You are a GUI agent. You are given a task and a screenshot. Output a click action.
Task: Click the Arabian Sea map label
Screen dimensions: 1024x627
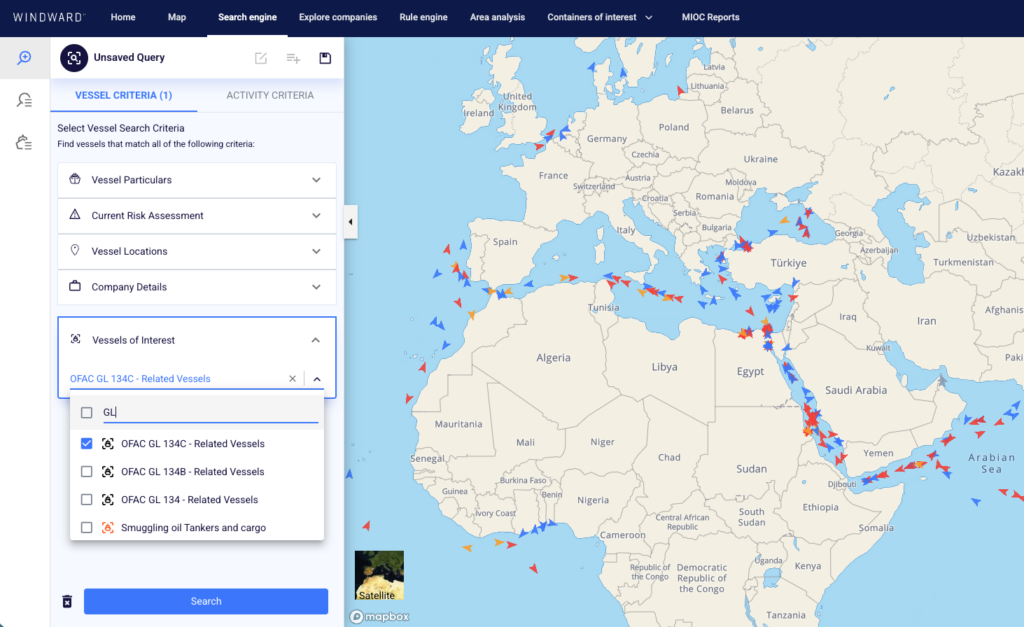pos(991,463)
